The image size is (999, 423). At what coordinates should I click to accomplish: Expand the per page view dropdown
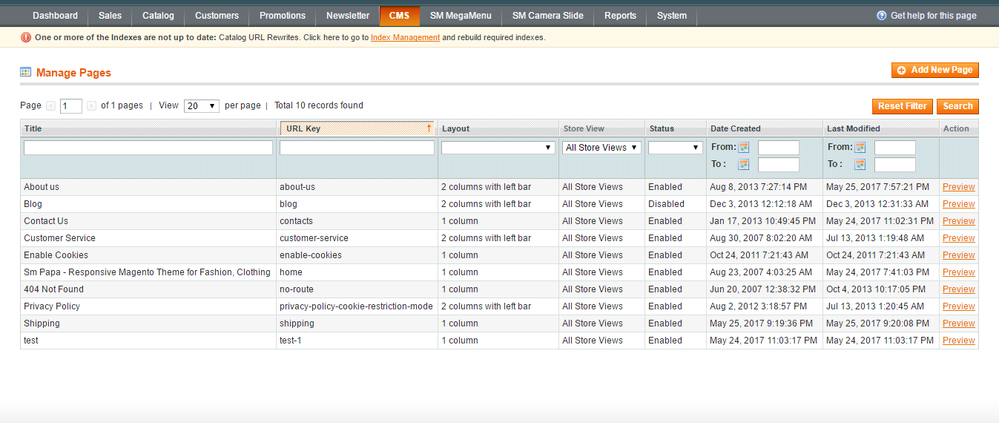pos(201,106)
